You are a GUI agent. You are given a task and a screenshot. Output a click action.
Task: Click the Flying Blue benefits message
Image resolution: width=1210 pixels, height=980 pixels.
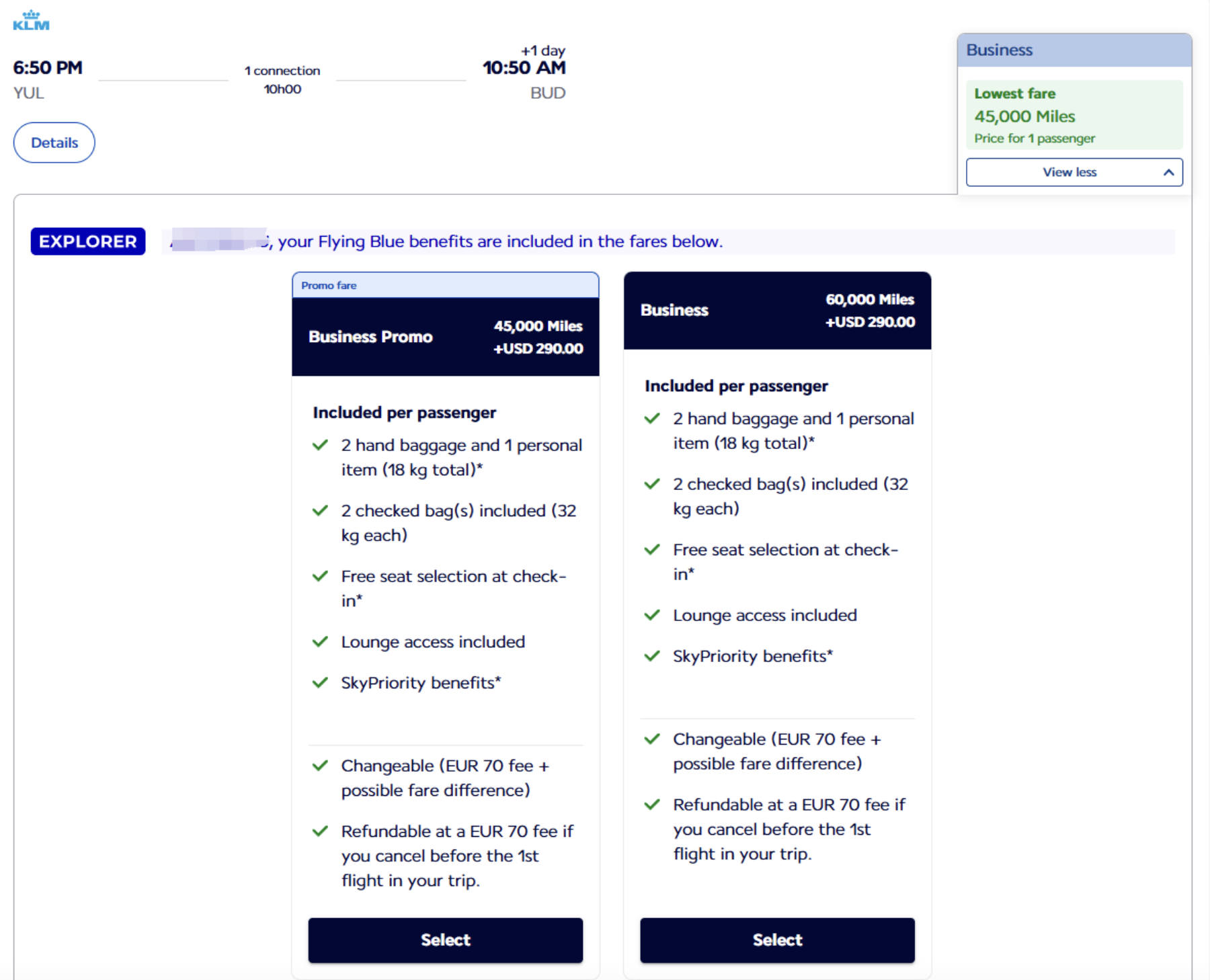500,241
